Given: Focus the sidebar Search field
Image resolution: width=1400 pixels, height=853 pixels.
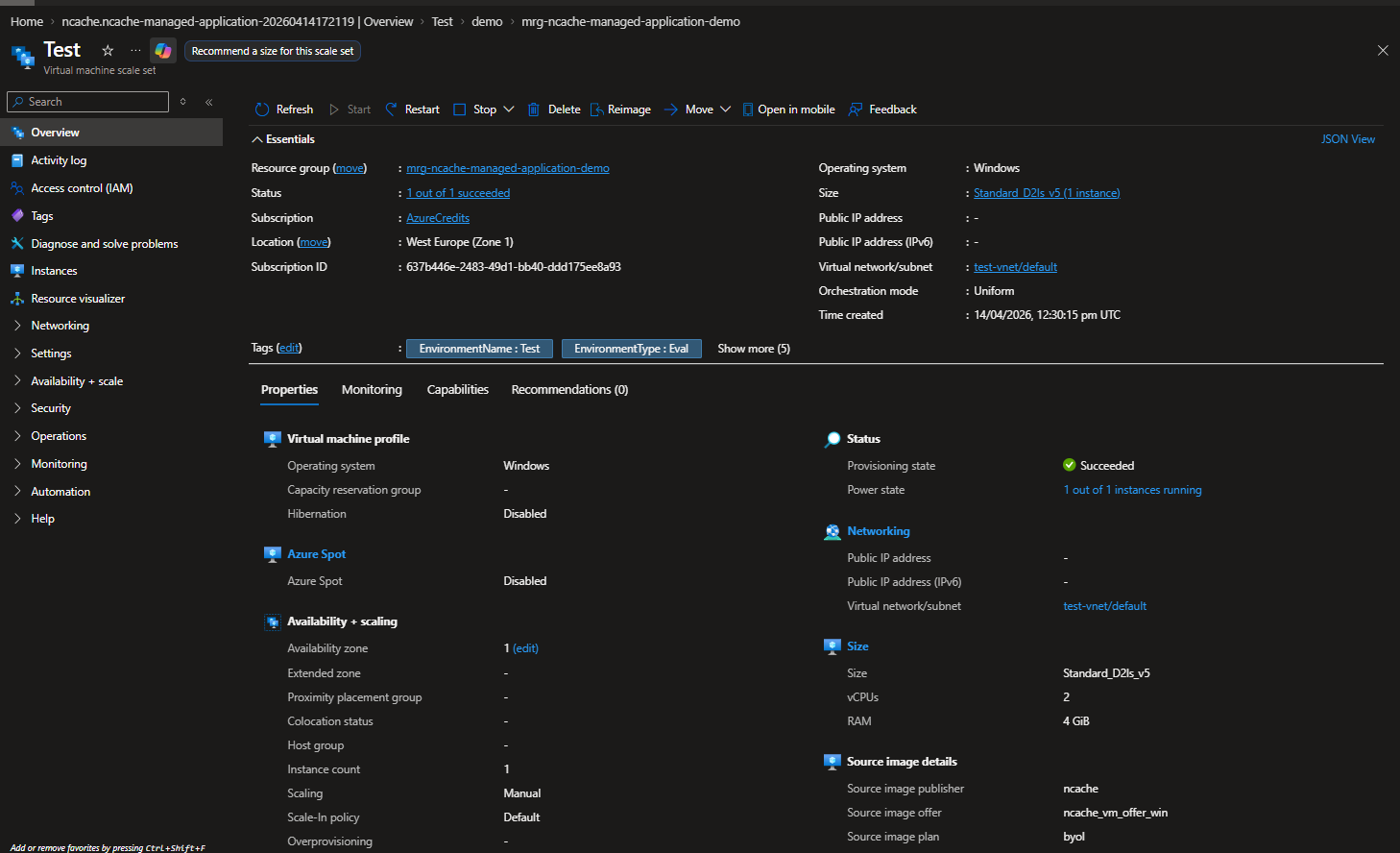Looking at the screenshot, I should pos(87,102).
